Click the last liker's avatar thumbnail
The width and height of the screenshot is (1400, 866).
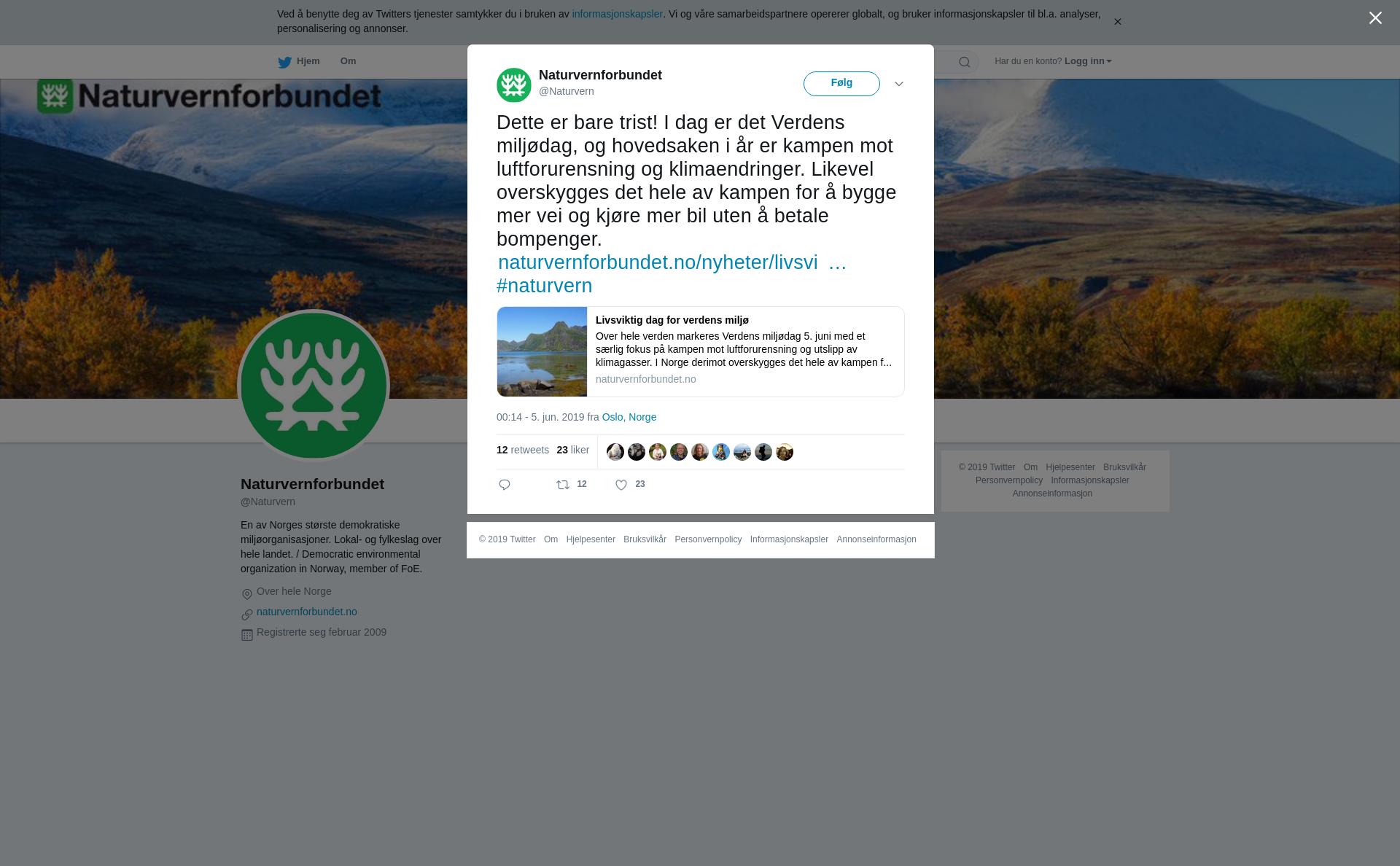pyautogui.click(x=785, y=452)
